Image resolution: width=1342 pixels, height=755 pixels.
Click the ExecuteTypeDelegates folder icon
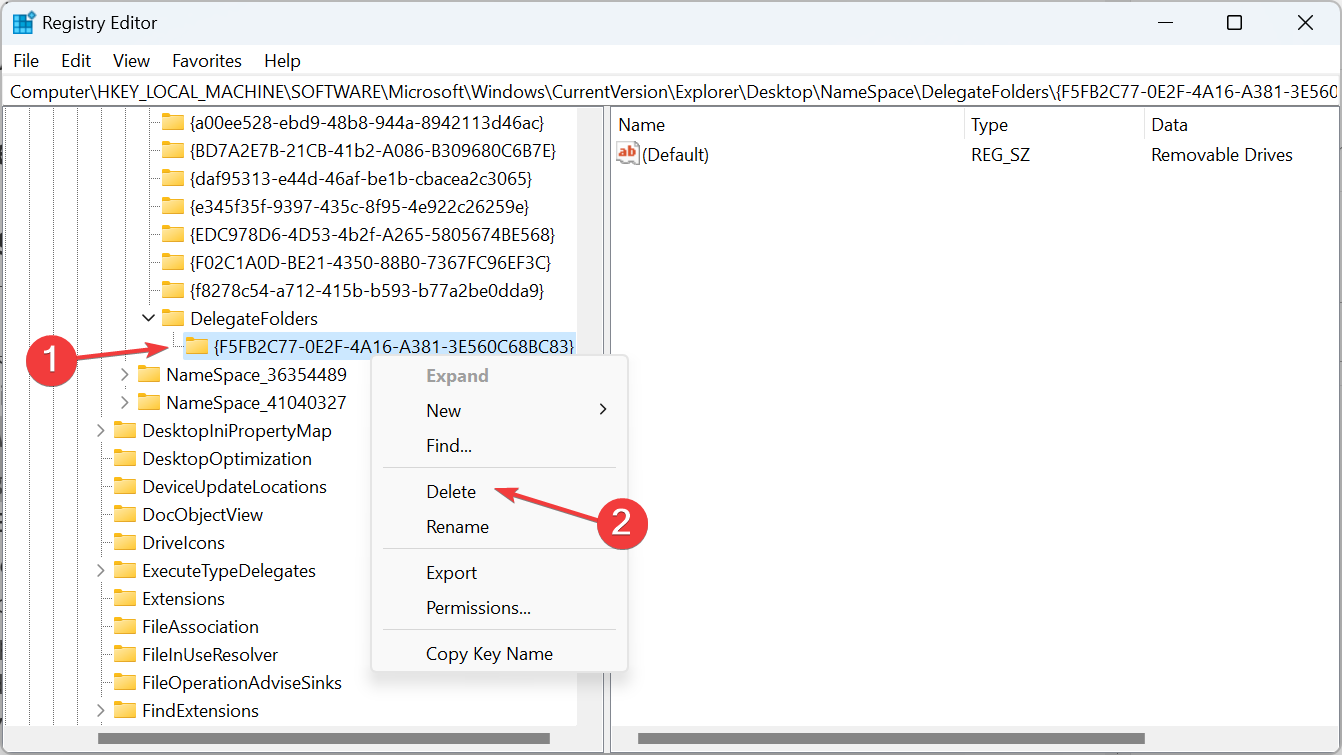pyautogui.click(x=125, y=571)
